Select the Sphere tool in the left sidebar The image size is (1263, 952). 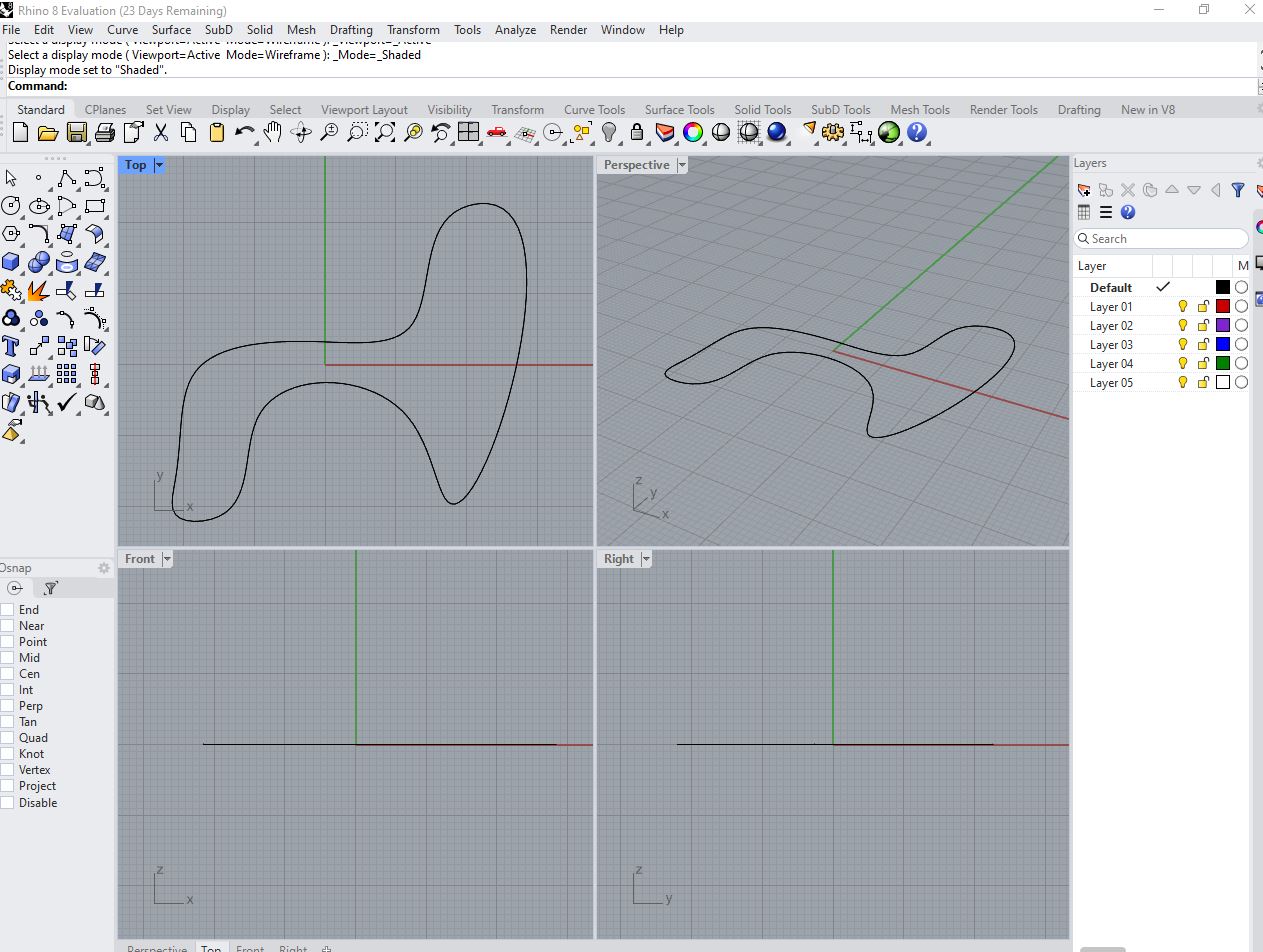(39, 261)
